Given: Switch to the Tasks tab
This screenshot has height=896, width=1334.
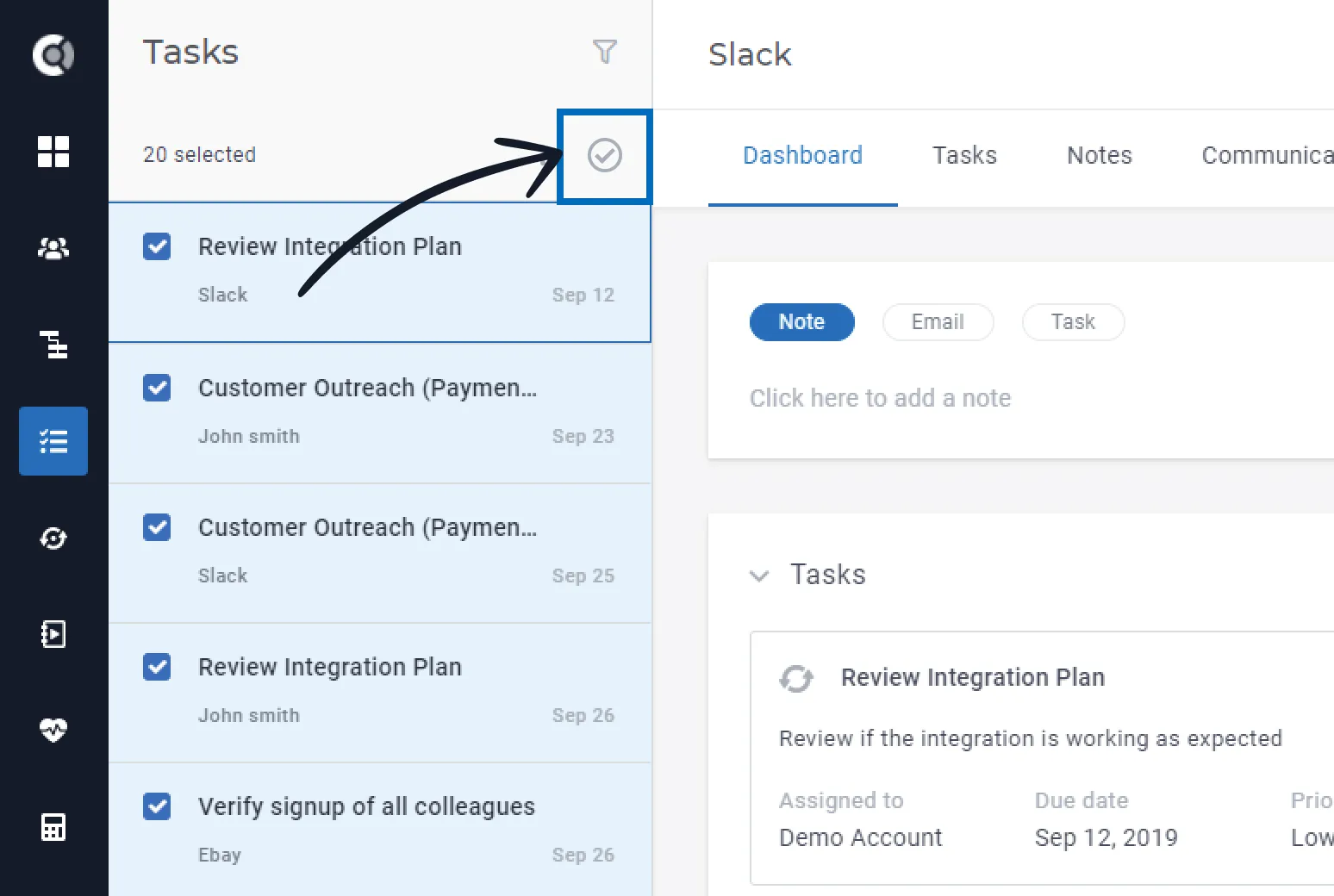Looking at the screenshot, I should tap(964, 155).
